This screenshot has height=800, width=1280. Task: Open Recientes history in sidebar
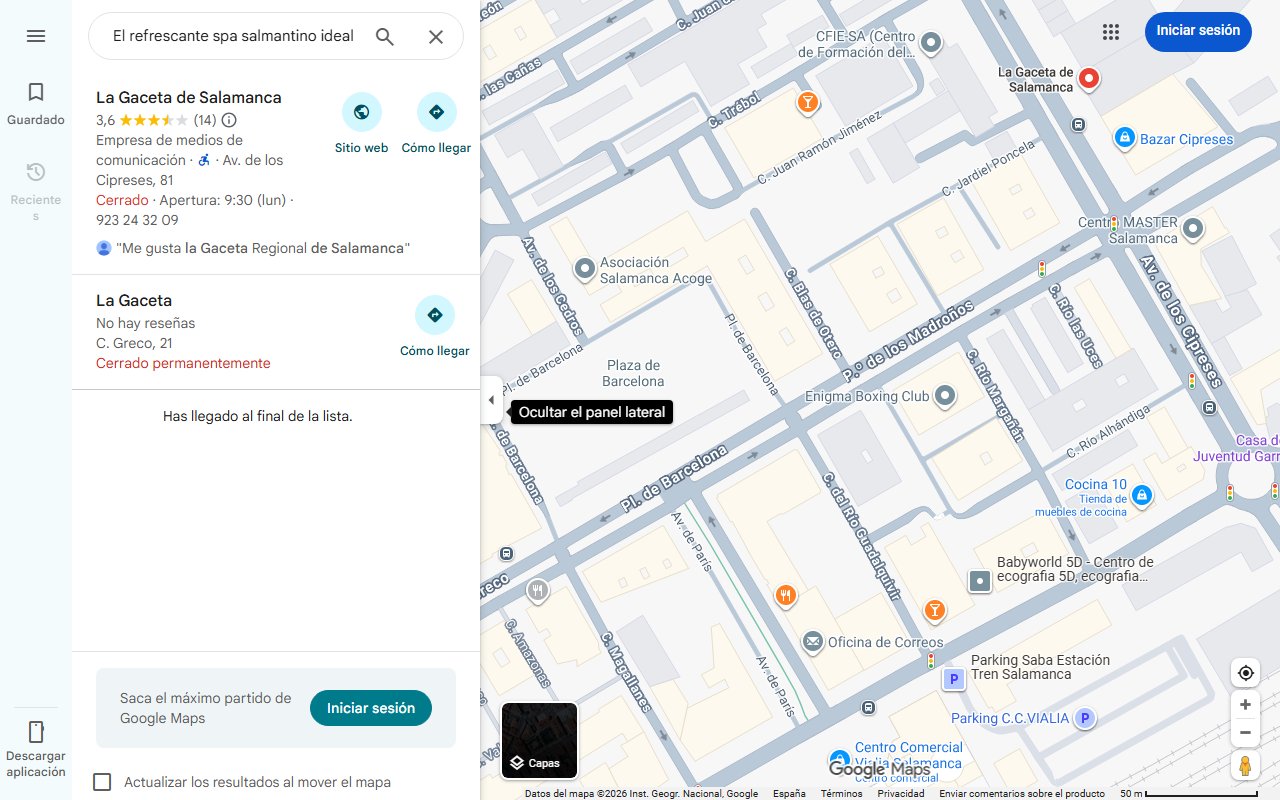(x=36, y=190)
